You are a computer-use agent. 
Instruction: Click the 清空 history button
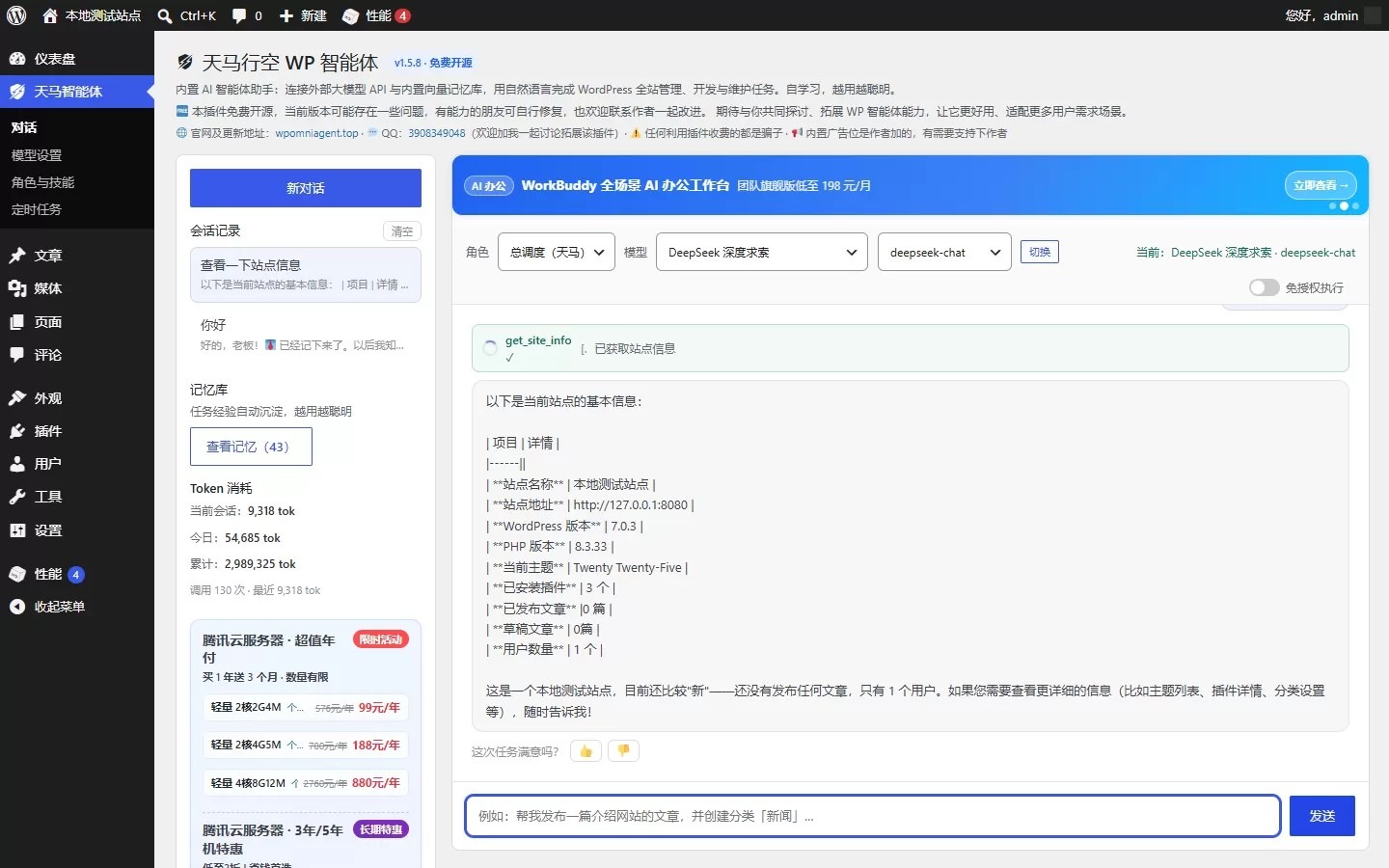tap(402, 231)
